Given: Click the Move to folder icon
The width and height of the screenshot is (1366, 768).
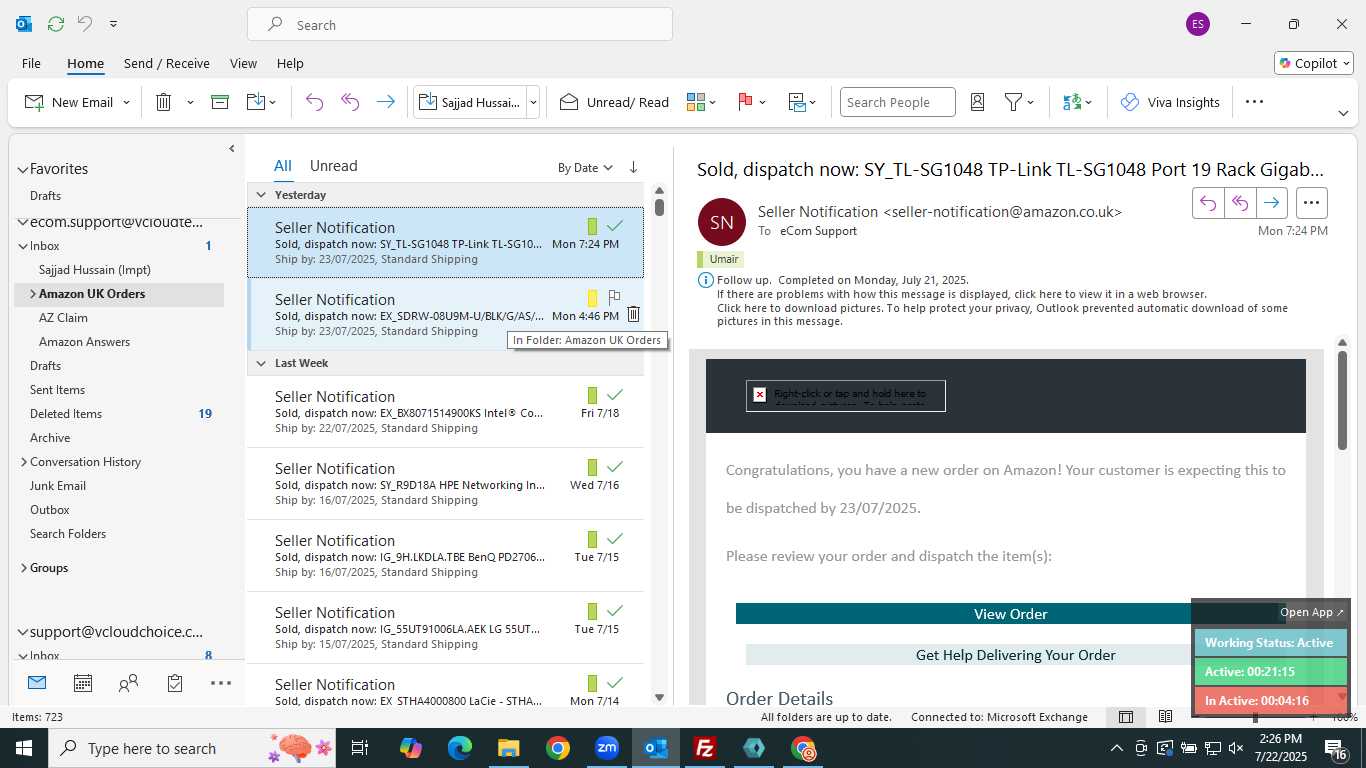Looking at the screenshot, I should coord(255,102).
